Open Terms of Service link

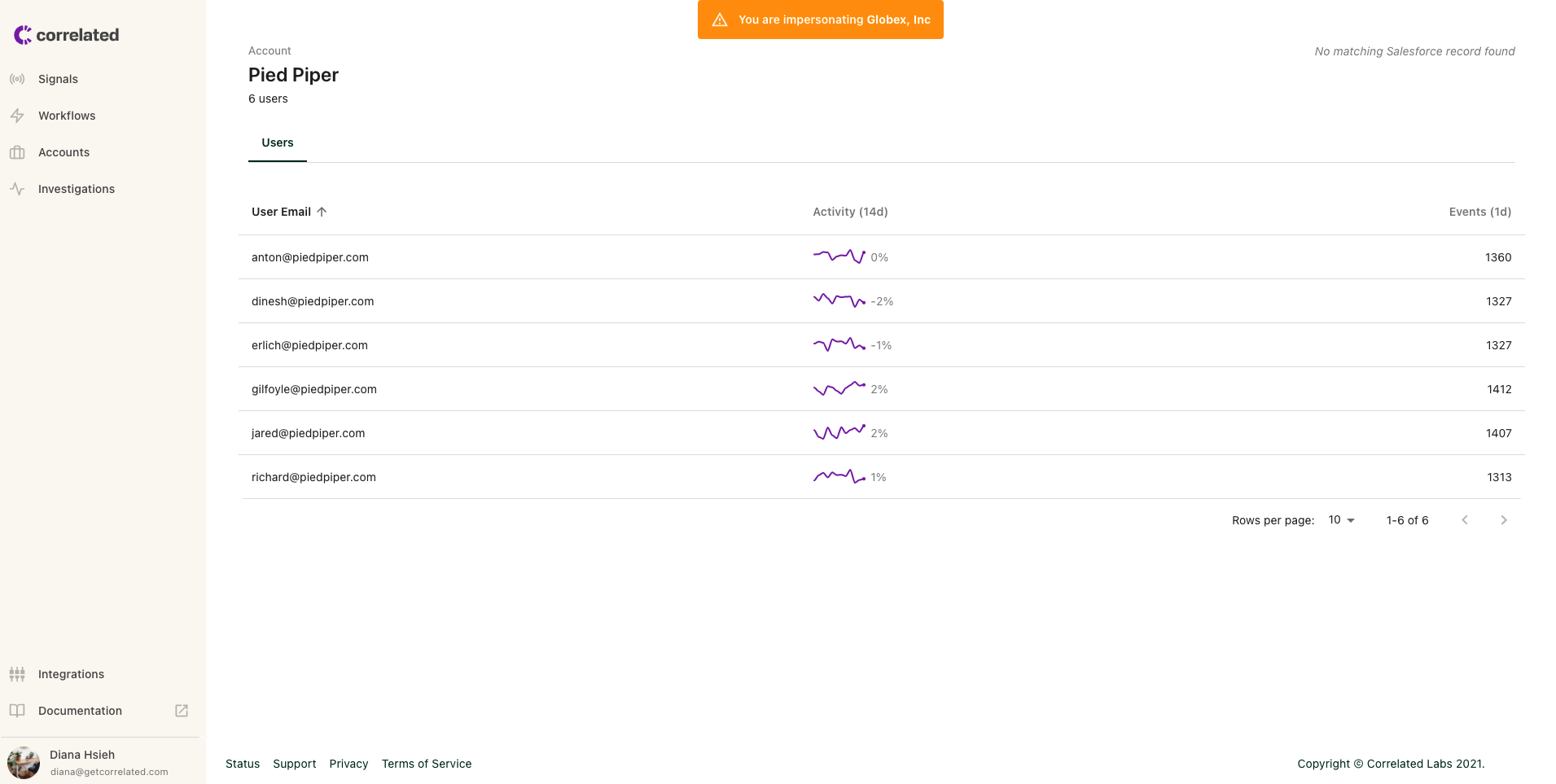[x=427, y=764]
